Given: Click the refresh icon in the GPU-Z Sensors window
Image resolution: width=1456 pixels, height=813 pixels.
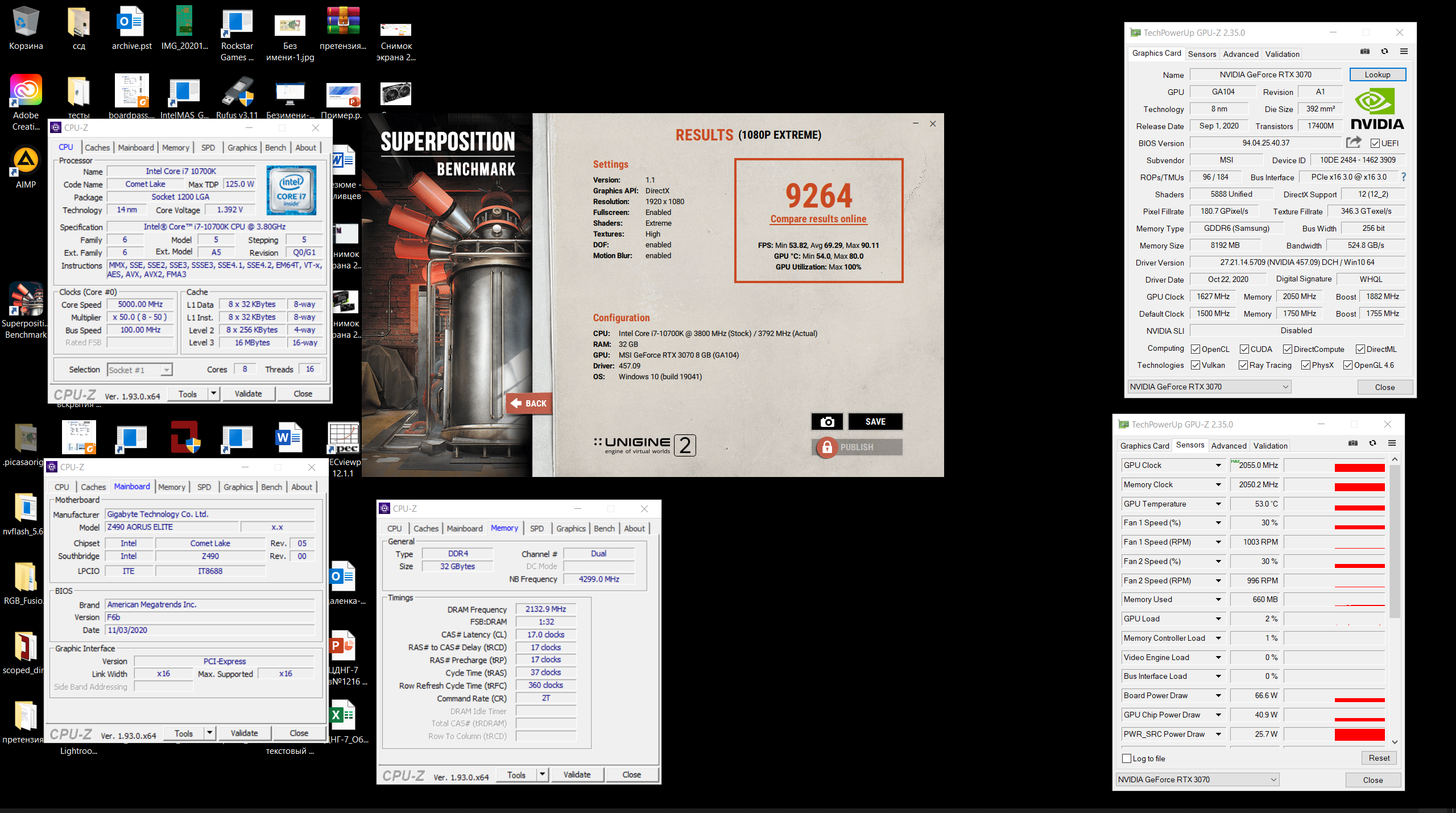Looking at the screenshot, I should [x=1372, y=443].
